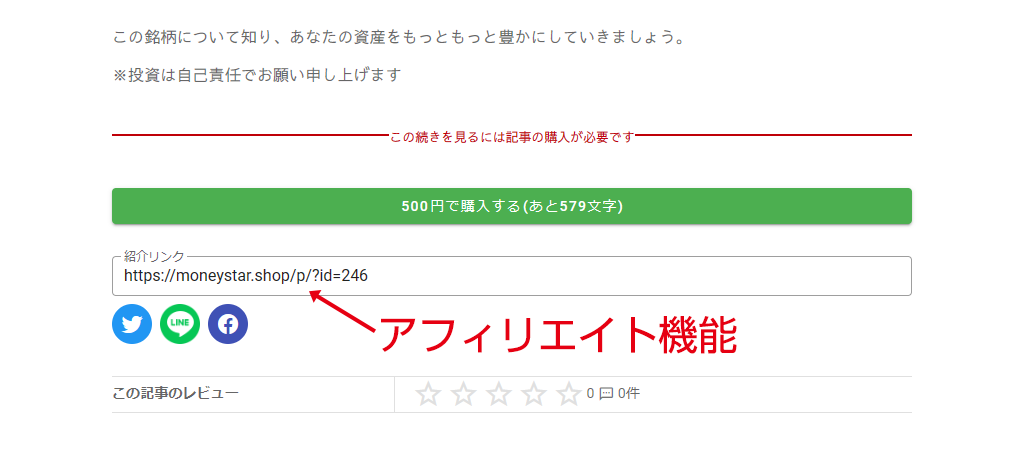Rate the article two stars
The height and width of the screenshot is (475, 1024).
coord(464,394)
